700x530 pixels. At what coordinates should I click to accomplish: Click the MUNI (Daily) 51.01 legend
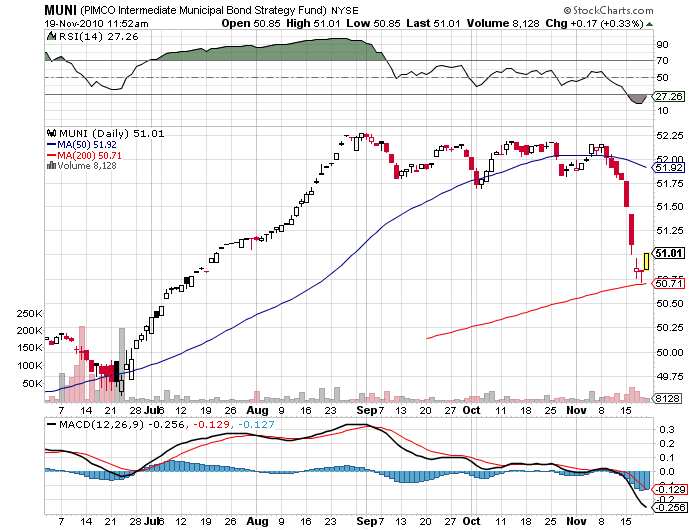coord(112,133)
